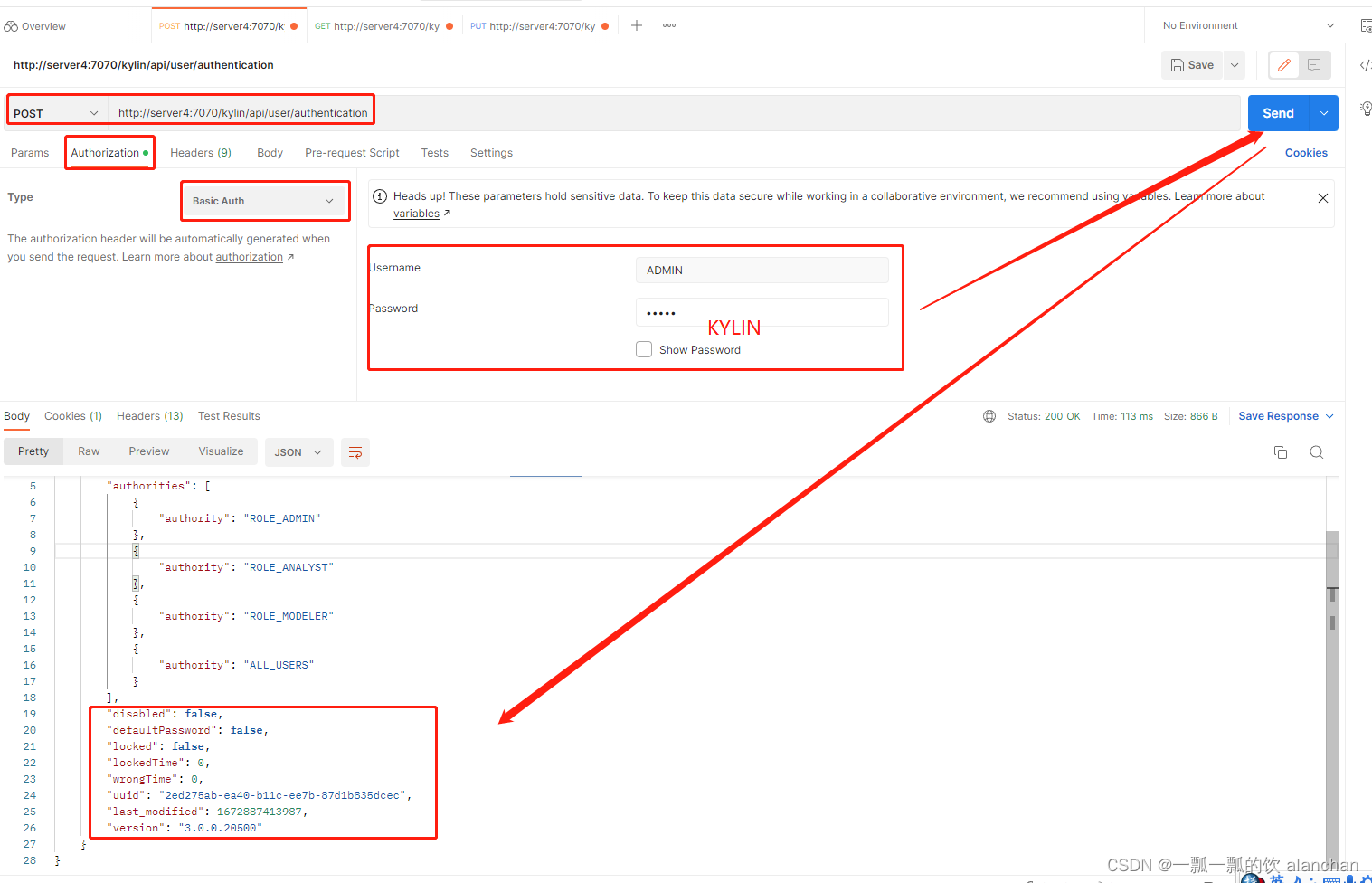This screenshot has width=1372, height=883.
Task: Copy the response with copy icon
Action: tap(1281, 452)
